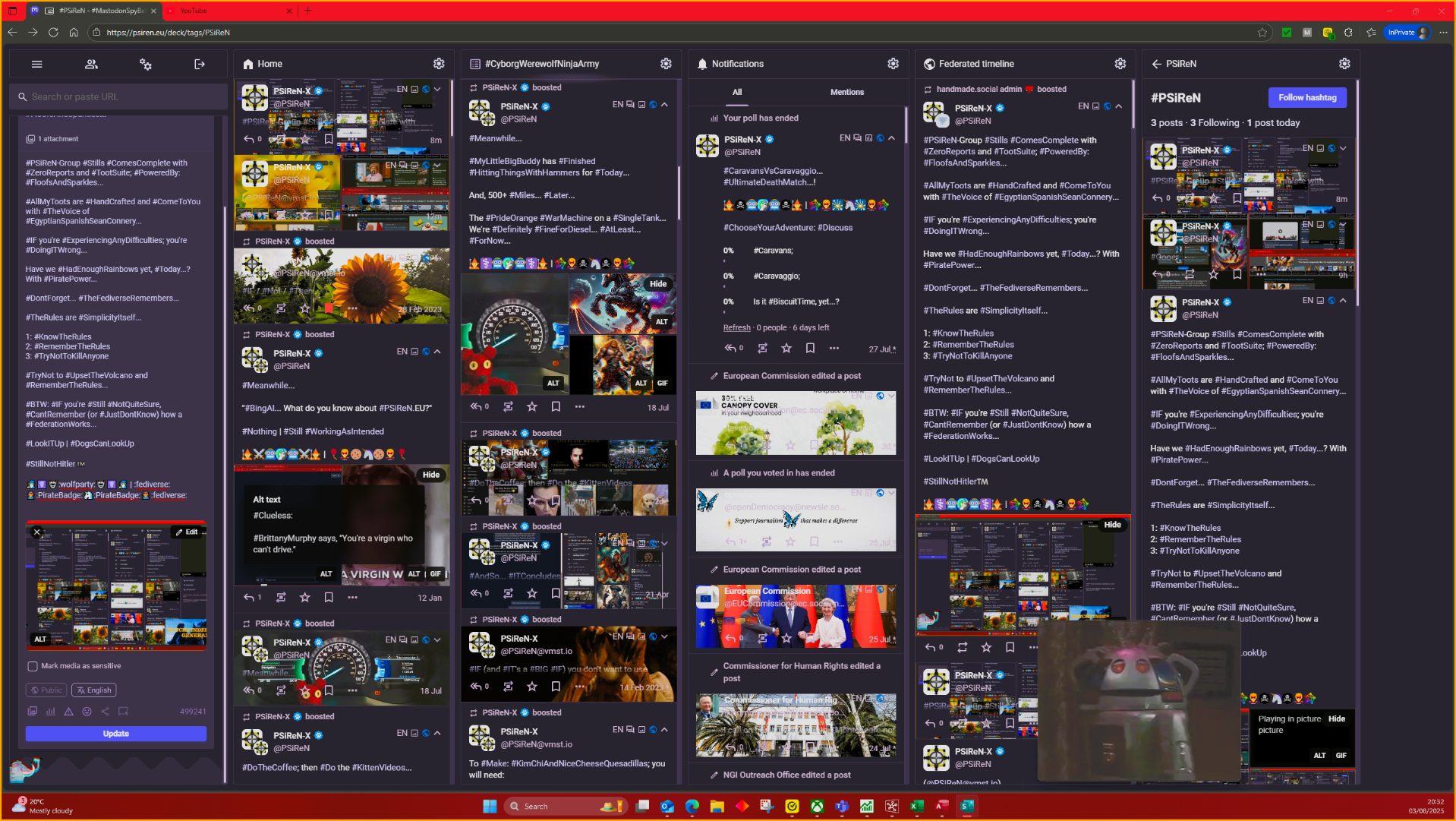Screen dimensions: 1456x821
Task: Favourite the 18 Jul #MyLittleBigBuddy post
Action: pyautogui.click(x=531, y=407)
